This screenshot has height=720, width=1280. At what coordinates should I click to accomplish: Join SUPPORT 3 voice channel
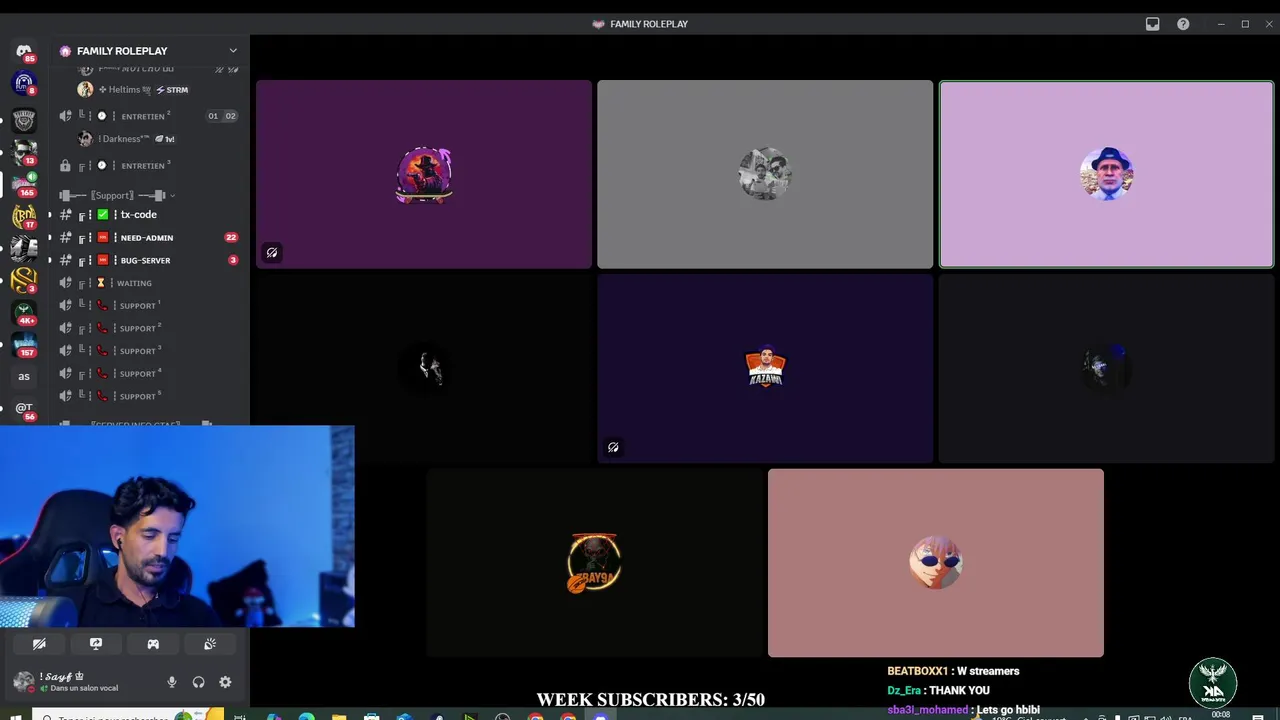[x=149, y=351]
